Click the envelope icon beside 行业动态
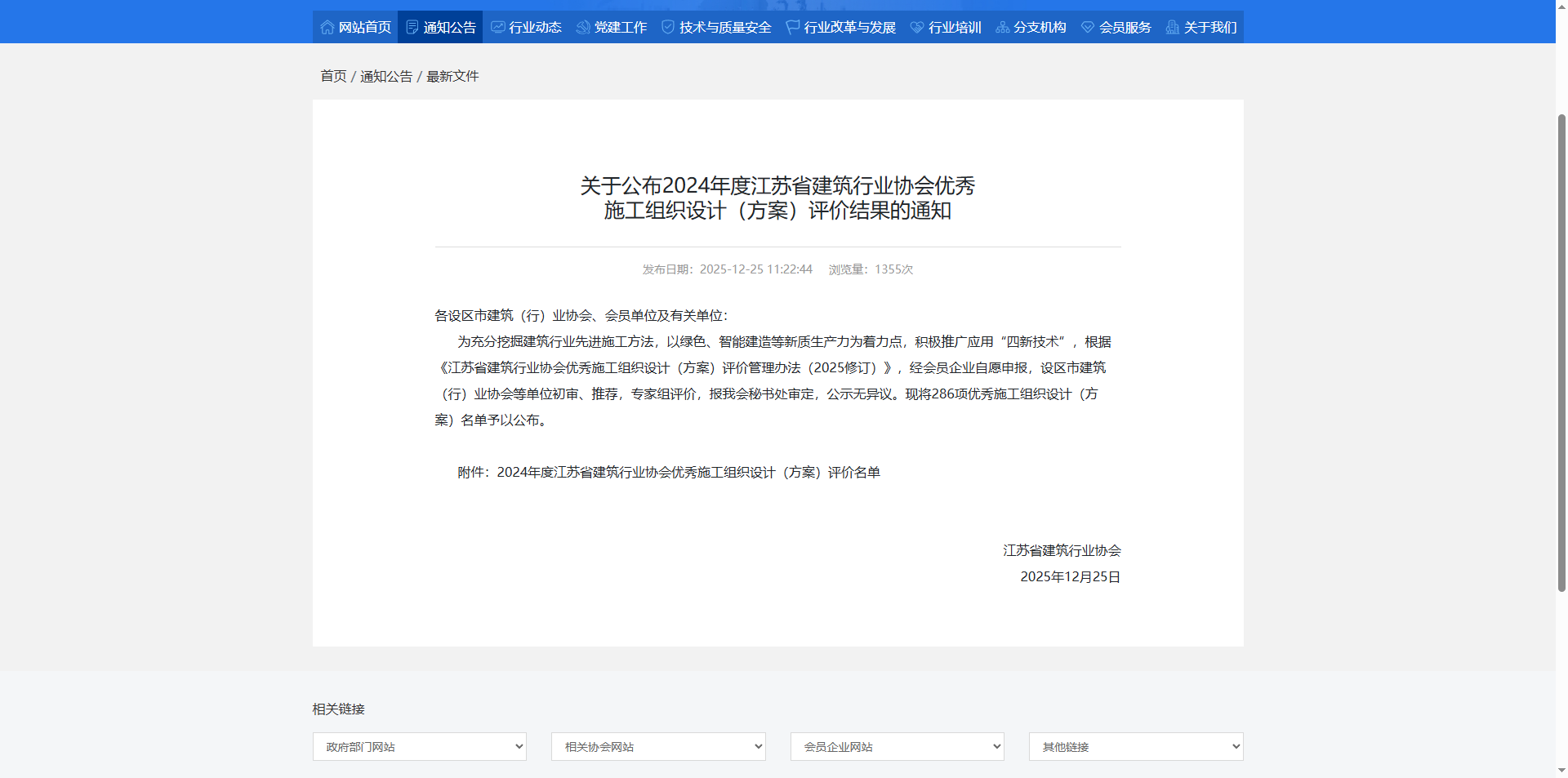The image size is (1568, 778). click(x=497, y=27)
